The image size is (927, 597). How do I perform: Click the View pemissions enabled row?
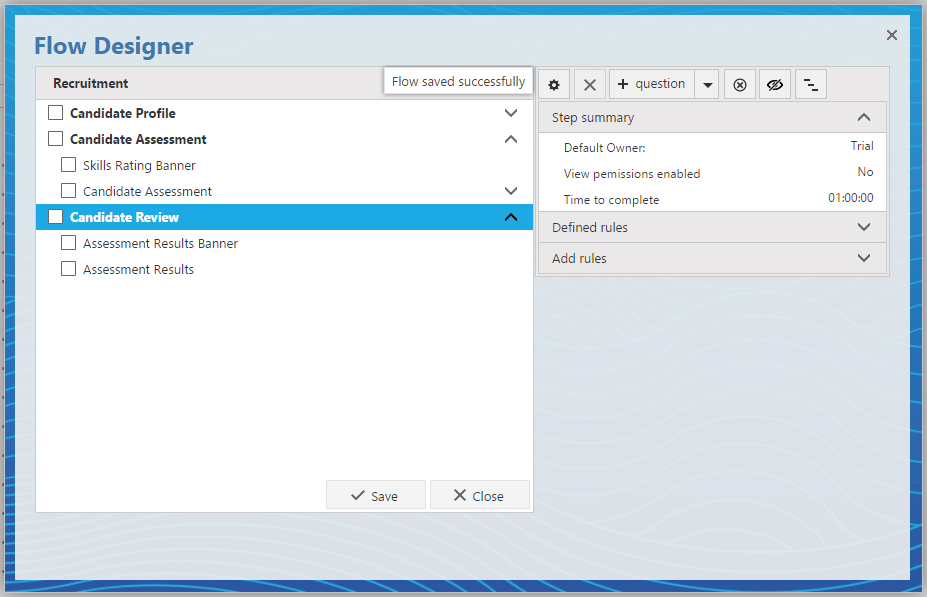712,173
